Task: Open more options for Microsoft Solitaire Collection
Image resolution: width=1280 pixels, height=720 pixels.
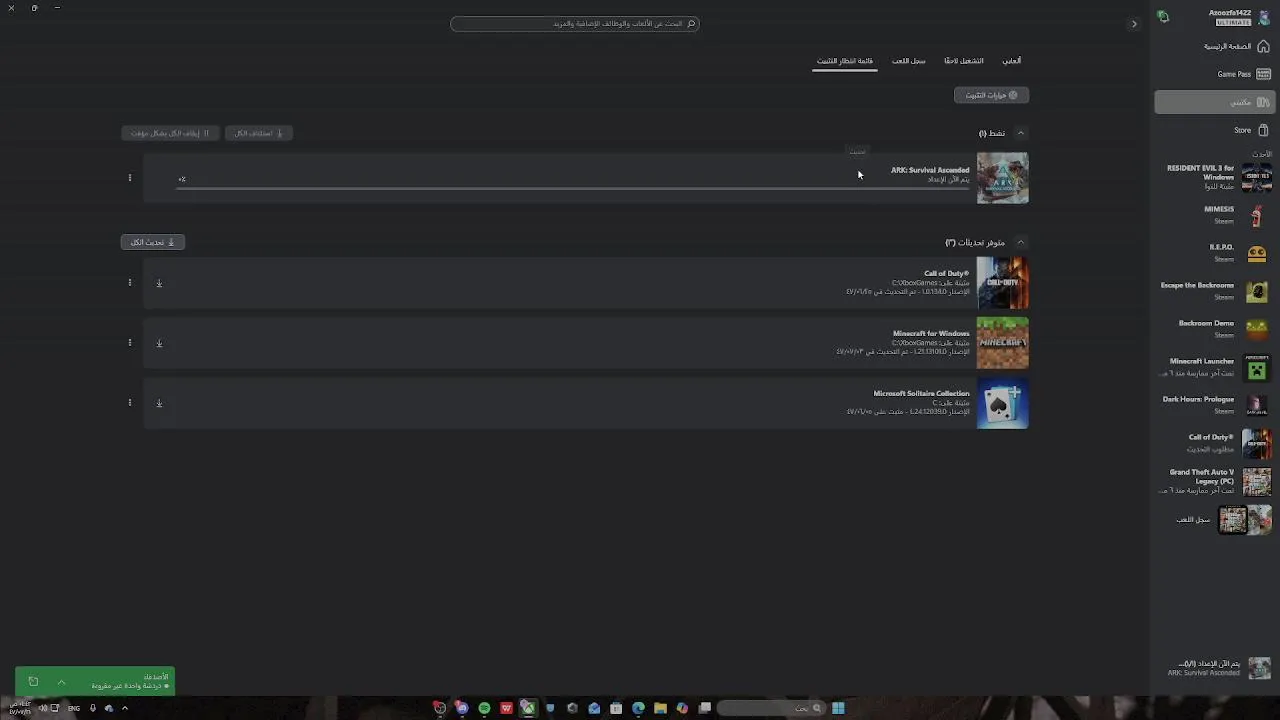Action: point(129,403)
